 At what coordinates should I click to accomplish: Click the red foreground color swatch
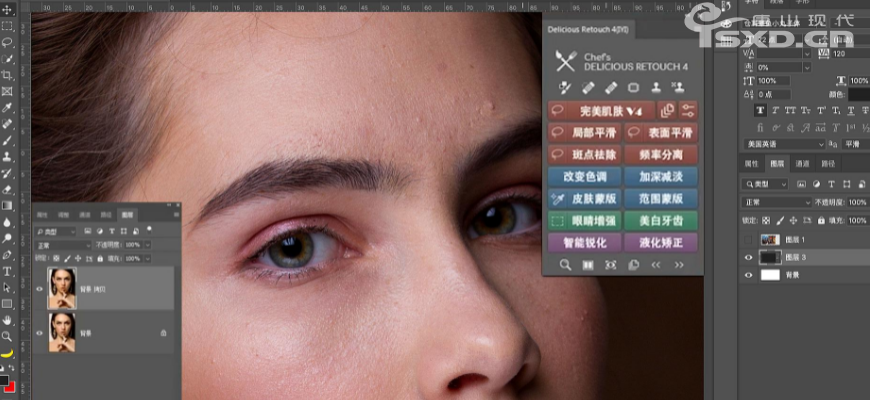[x=6, y=381]
